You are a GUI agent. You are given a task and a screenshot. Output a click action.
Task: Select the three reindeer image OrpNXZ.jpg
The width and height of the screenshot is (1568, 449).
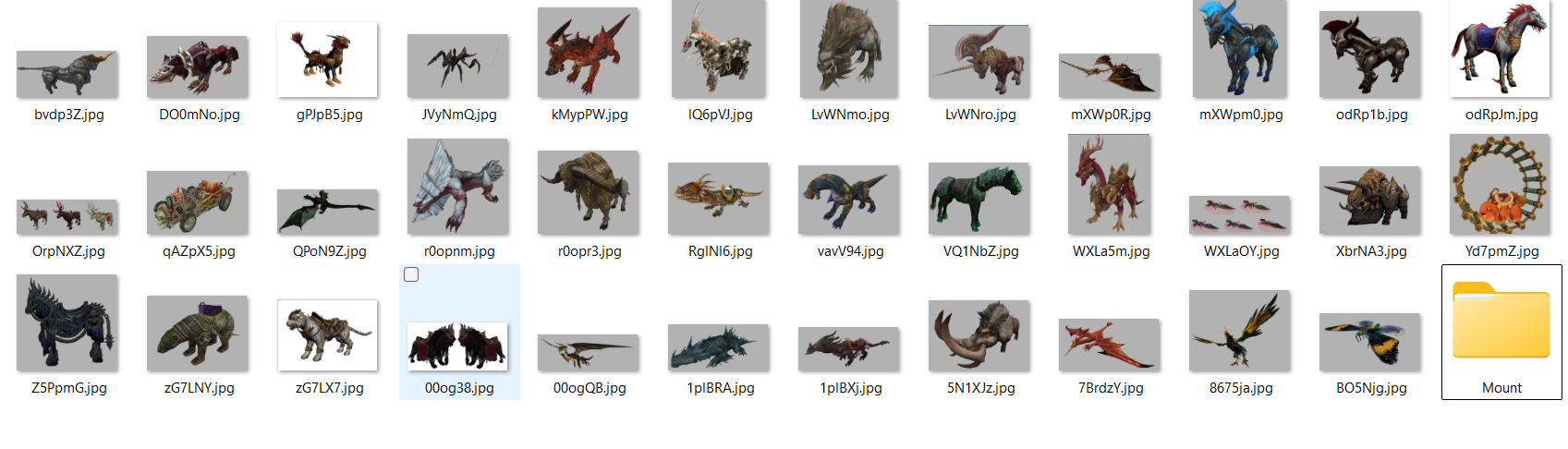(67, 216)
